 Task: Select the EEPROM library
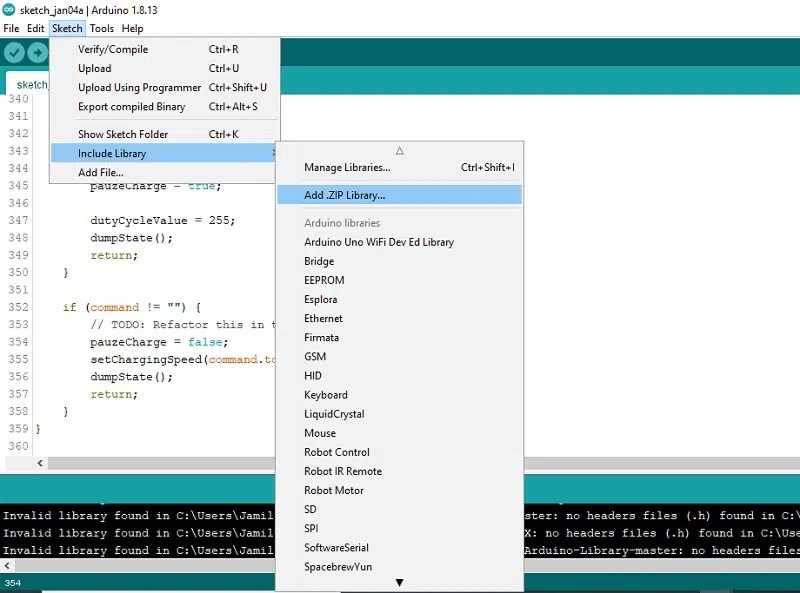click(x=326, y=280)
